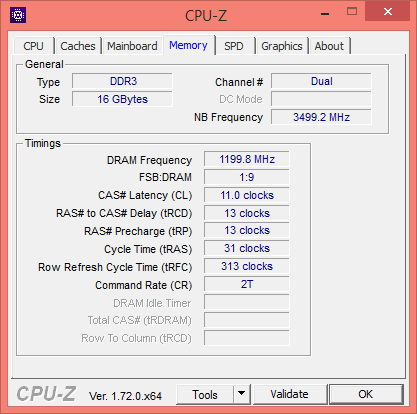This screenshot has width=417, height=414.
Task: Select the Memory tab
Action: [188, 45]
